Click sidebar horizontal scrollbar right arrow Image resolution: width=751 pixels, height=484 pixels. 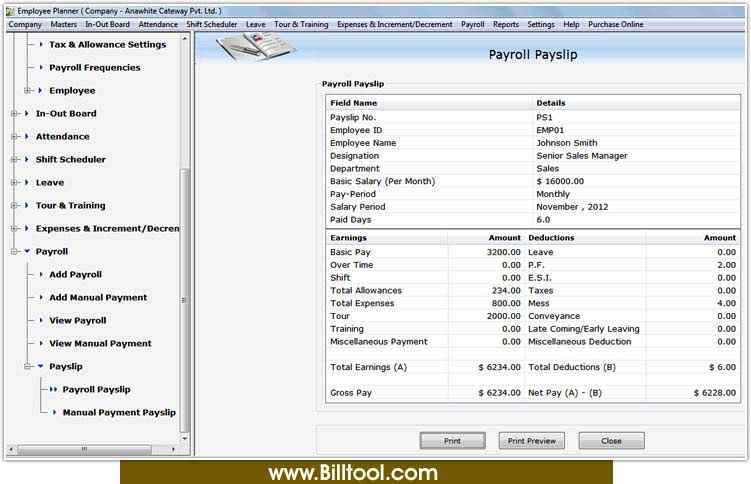click(173, 449)
